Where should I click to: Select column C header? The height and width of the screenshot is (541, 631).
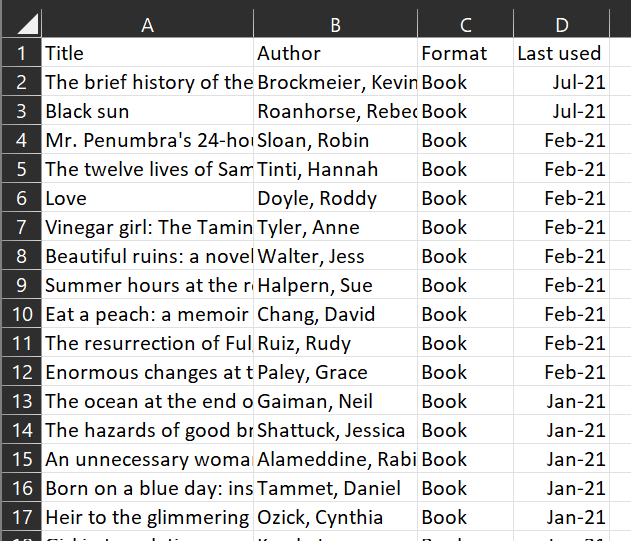[x=466, y=24]
